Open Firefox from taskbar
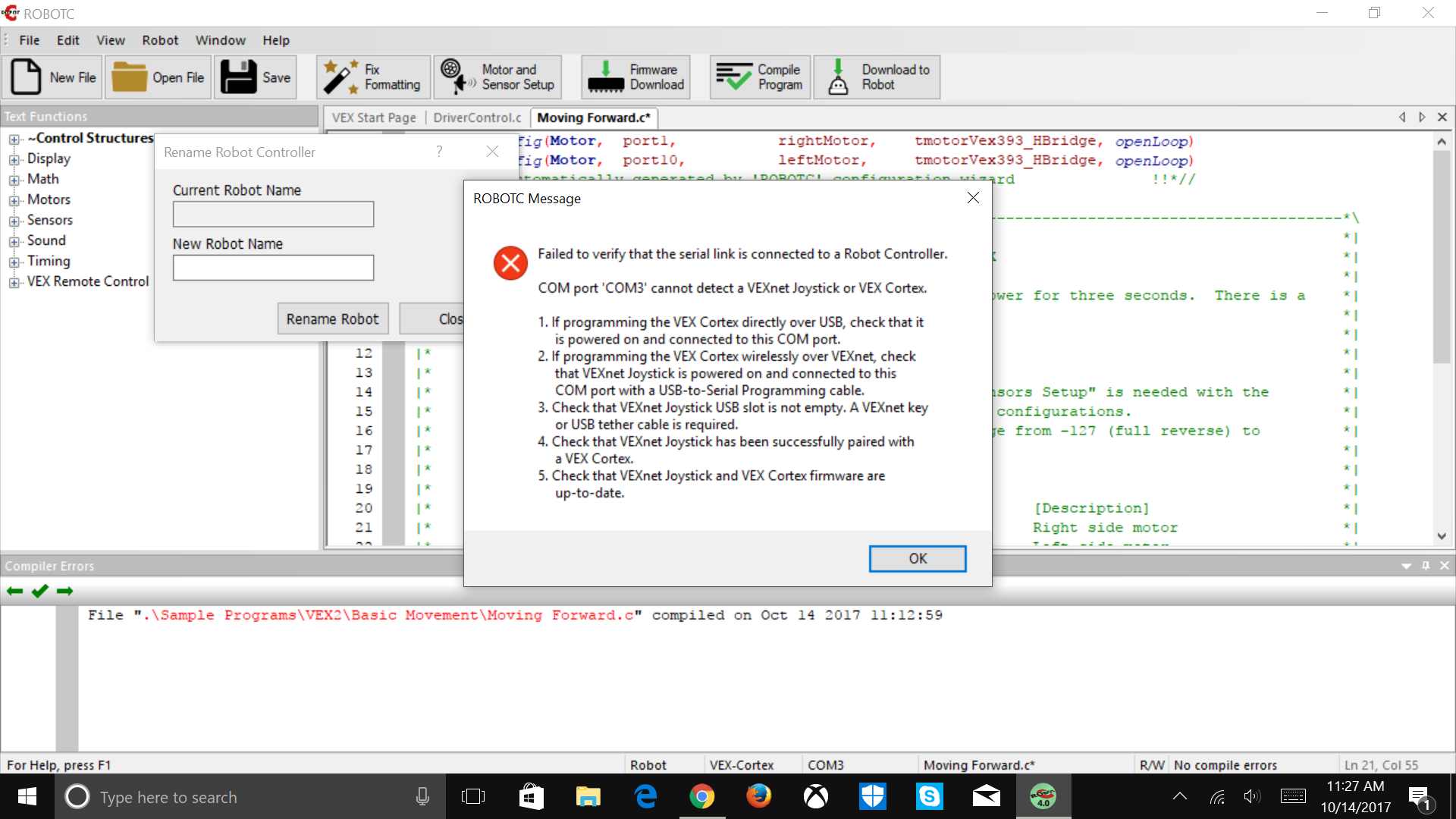This screenshot has width=1456, height=819. (x=758, y=796)
